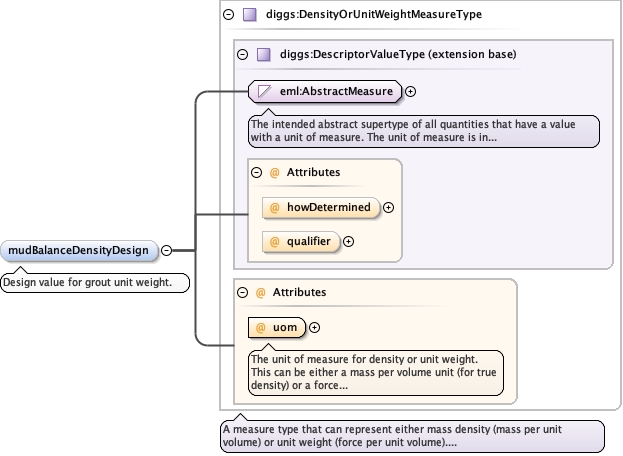The image size is (623, 456).
Task: Collapse the diggs:DescriptorValueType extension base
Action: pyautogui.click(x=243, y=54)
